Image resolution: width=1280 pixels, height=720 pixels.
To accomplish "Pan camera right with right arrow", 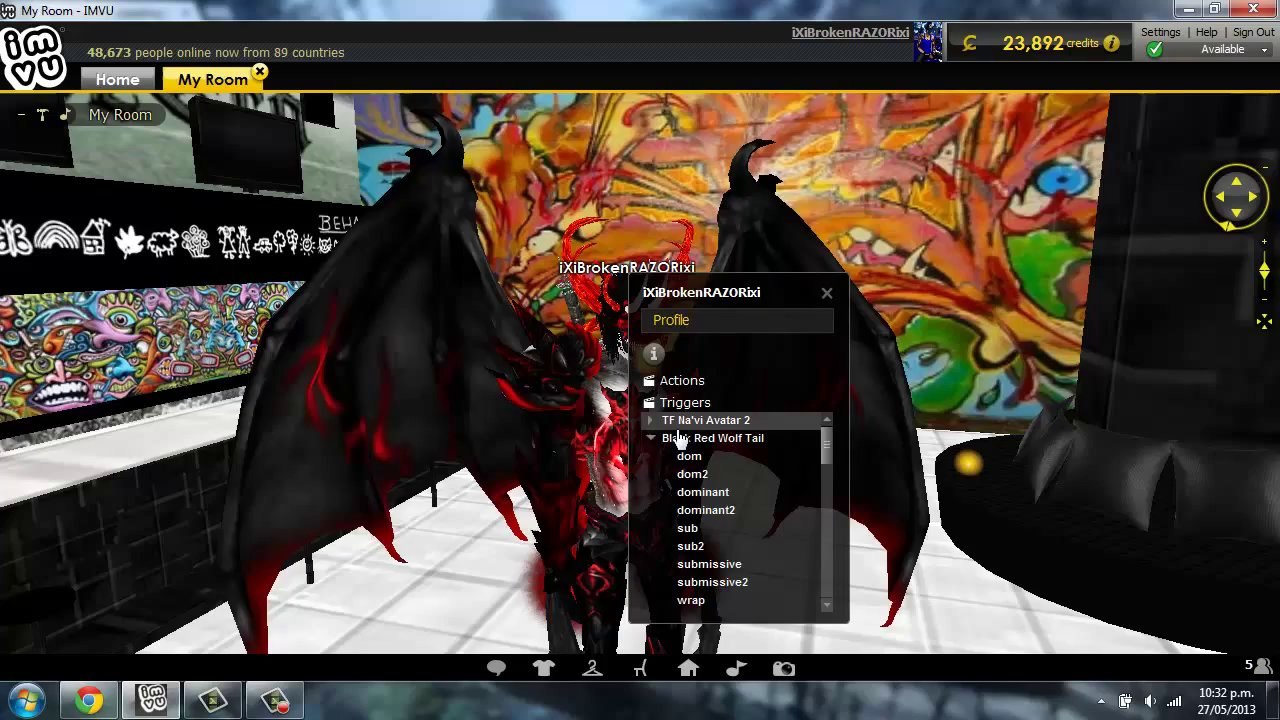I will coord(1252,197).
